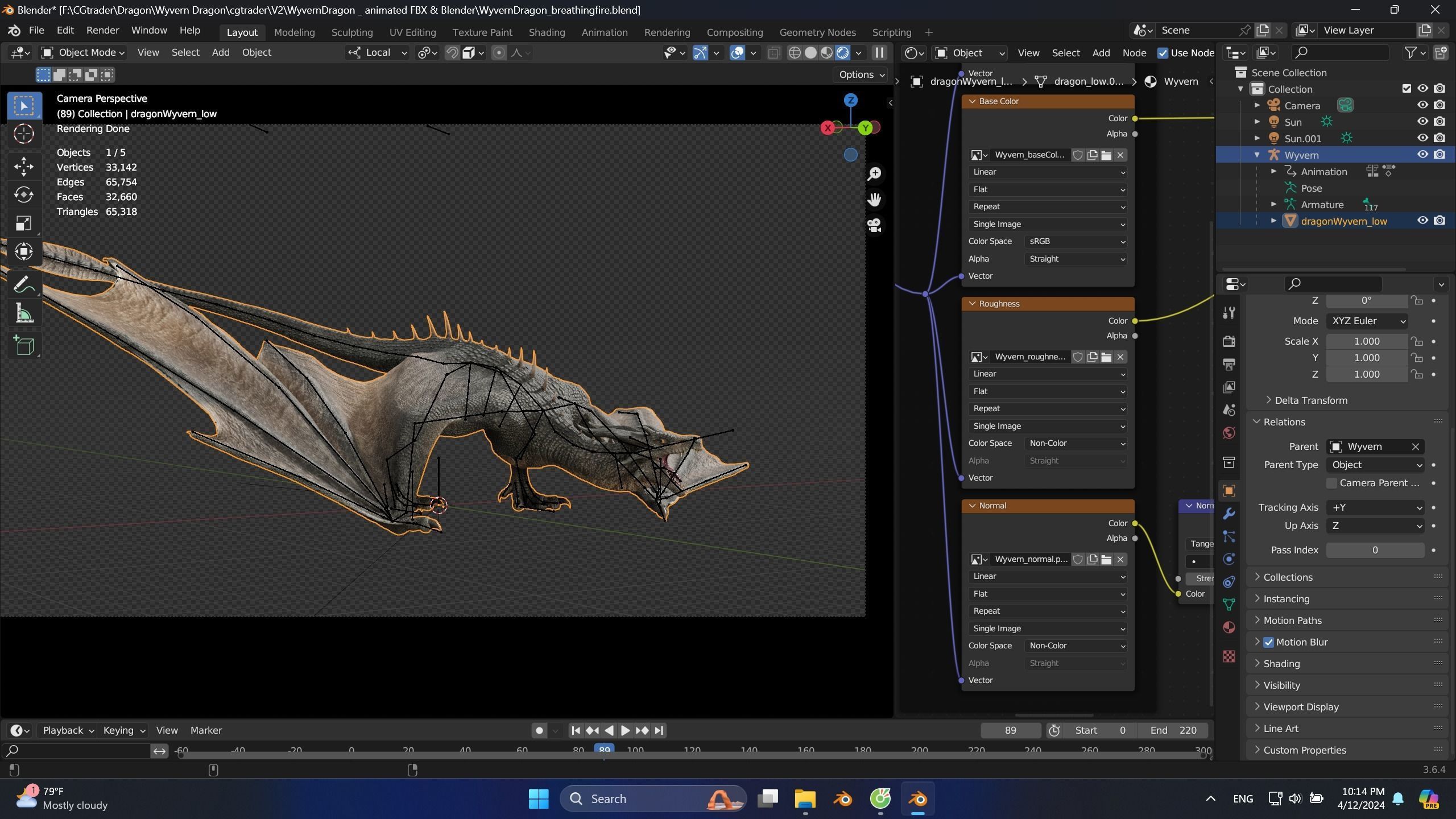This screenshot has height=819, width=1456.
Task: Open node editor Add menu
Action: pyautogui.click(x=1101, y=53)
